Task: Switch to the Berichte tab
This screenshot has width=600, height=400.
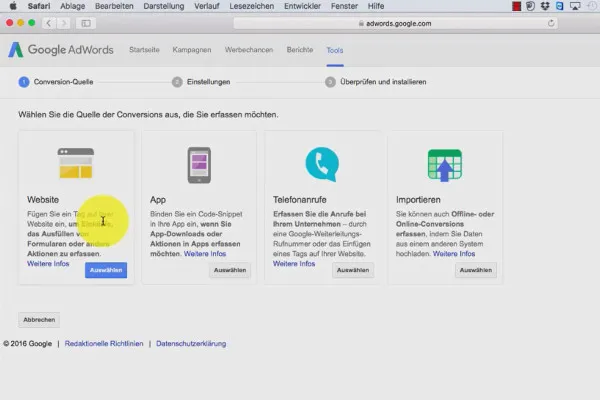Action: pos(300,50)
